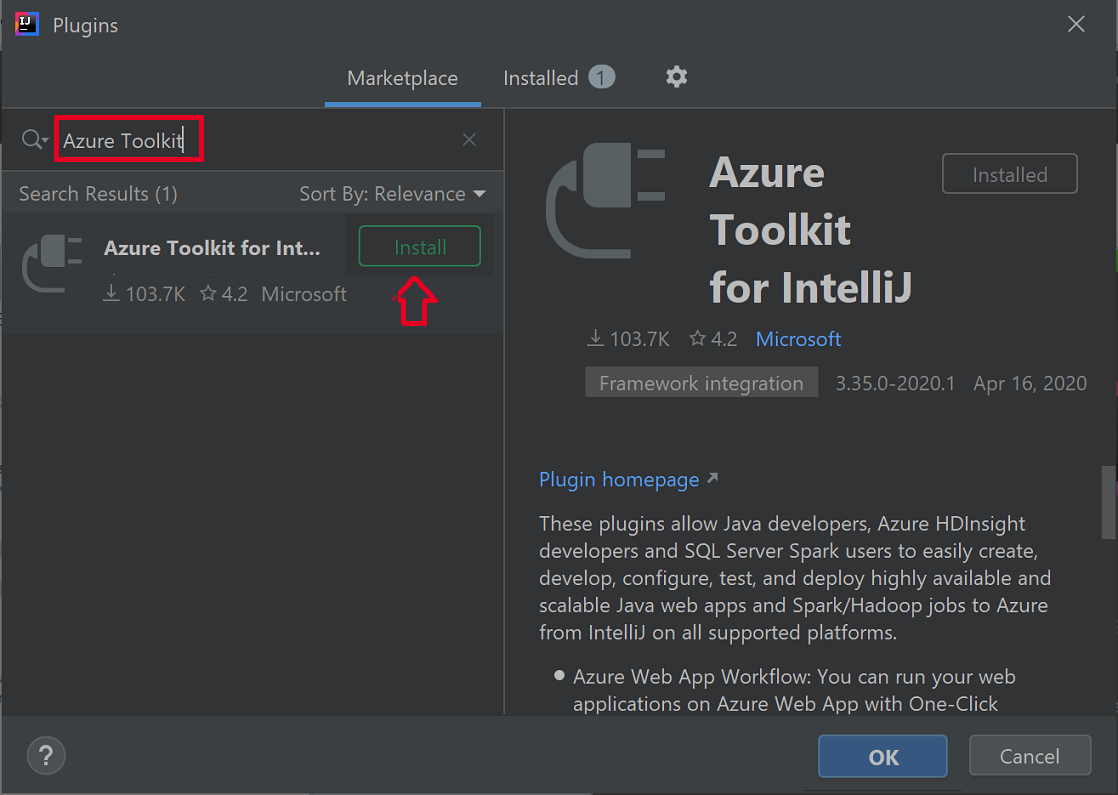Open plugin settings with the gear icon

click(676, 77)
